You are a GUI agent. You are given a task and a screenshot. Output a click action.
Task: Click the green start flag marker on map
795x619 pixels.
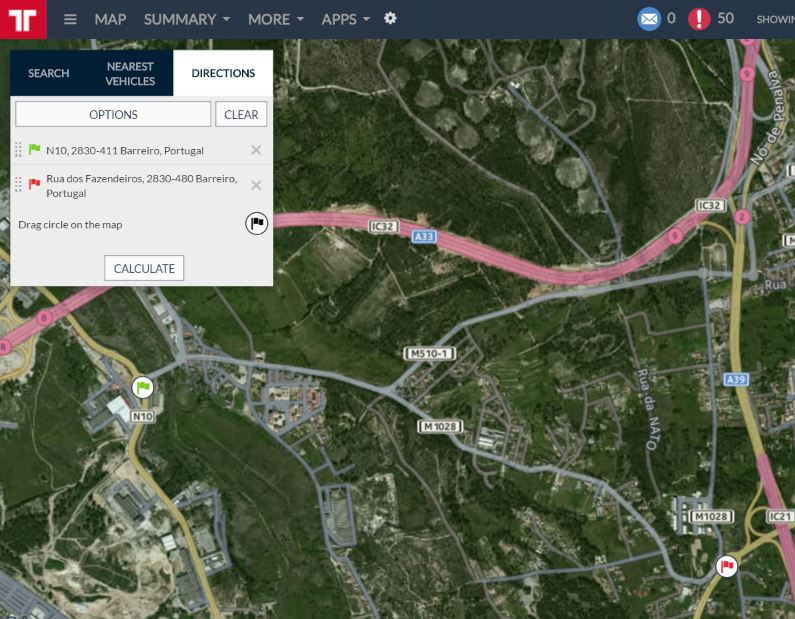[x=143, y=387]
